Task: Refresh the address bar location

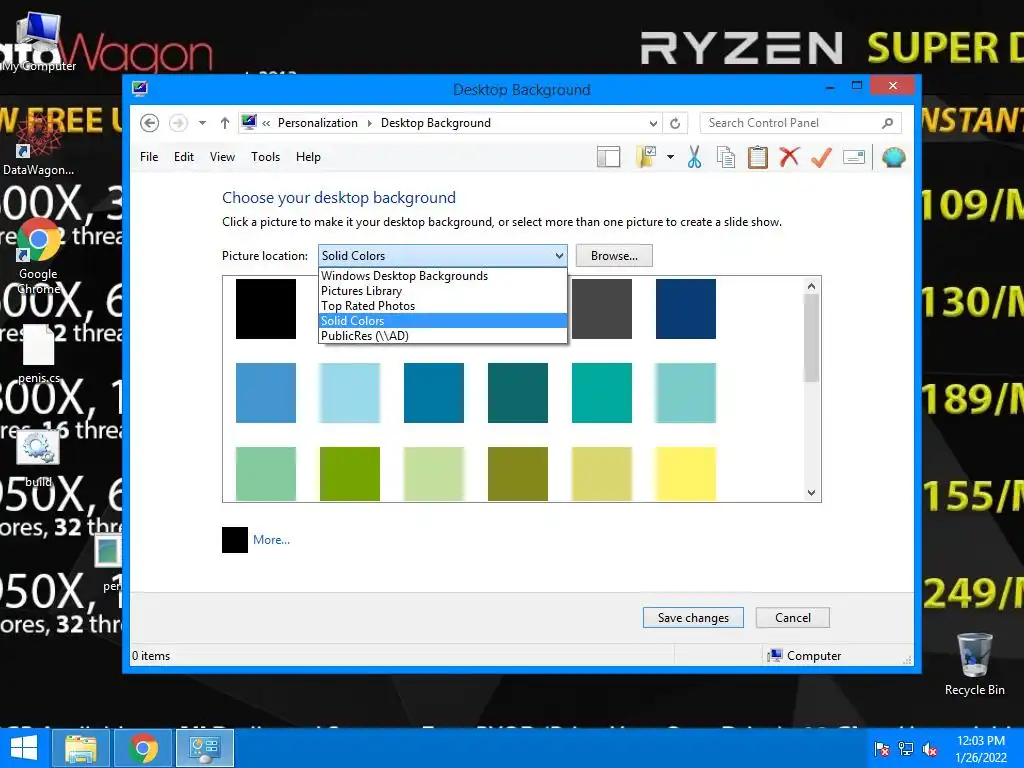Action: 675,123
